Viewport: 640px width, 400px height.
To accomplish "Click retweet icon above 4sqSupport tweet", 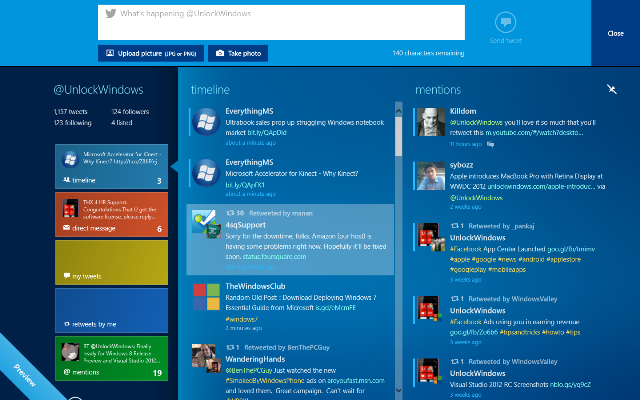I will pyautogui.click(x=230, y=213).
